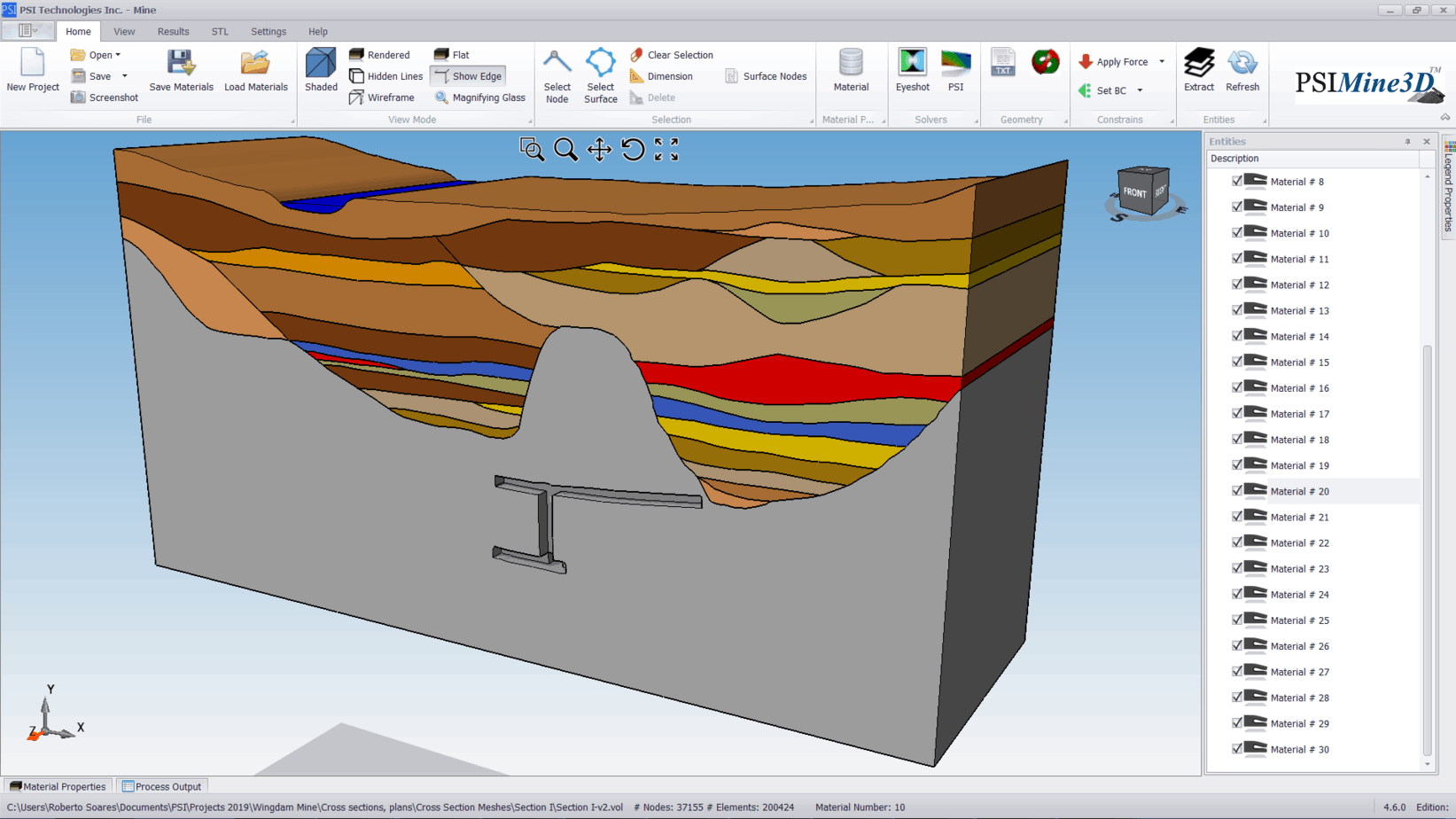Click the Dimension tool
This screenshot has height=819, width=1456.
pos(661,76)
